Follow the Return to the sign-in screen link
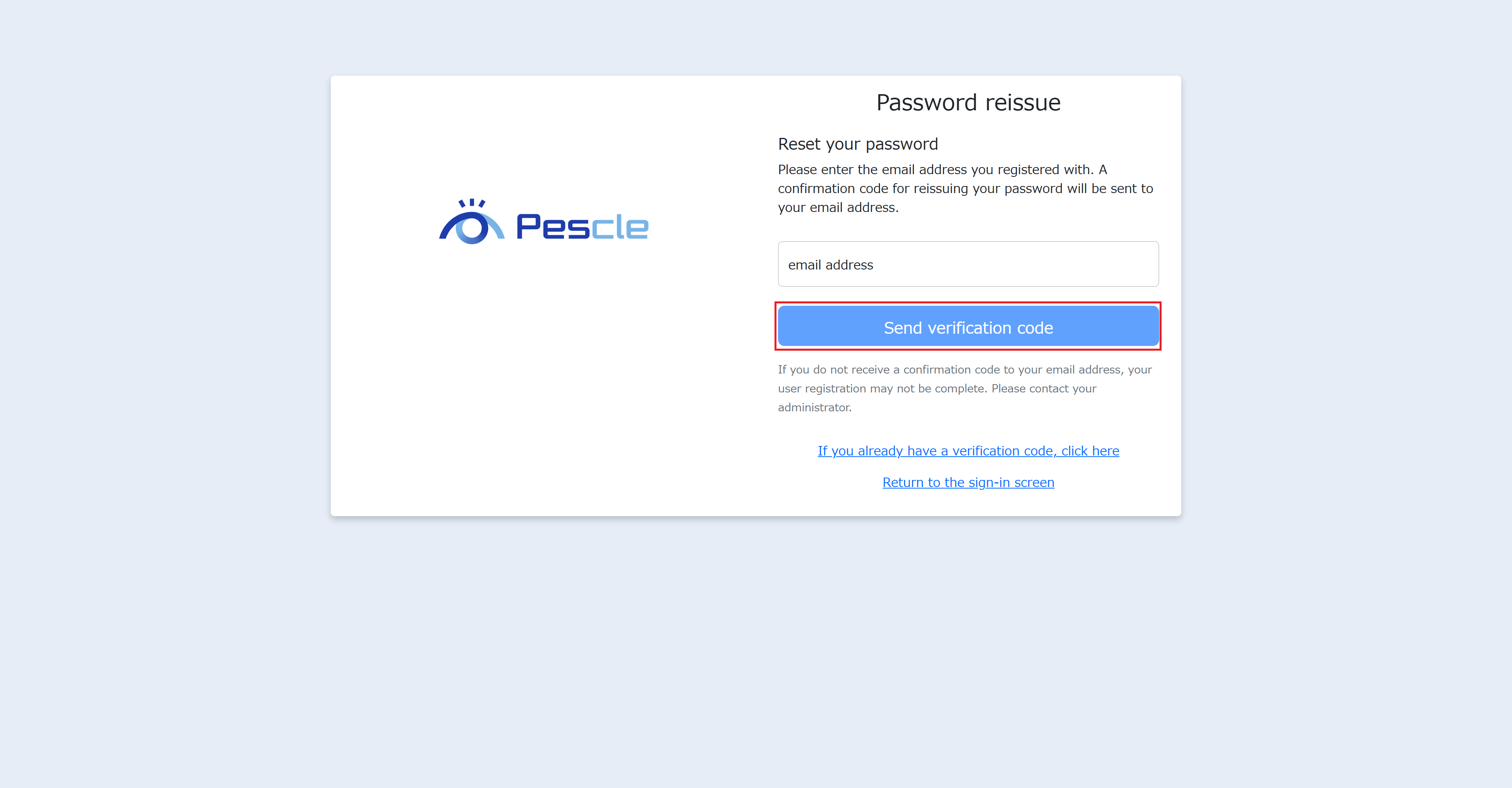The image size is (1512, 788). click(968, 482)
